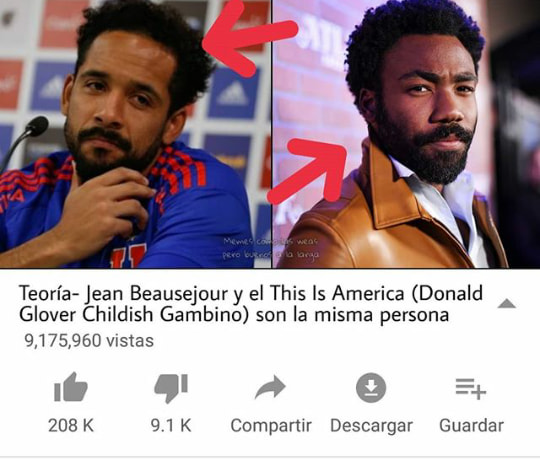This screenshot has height=459, width=540.
Task: Click the lower red arrow pointing right
Action: pyautogui.click(x=308, y=170)
